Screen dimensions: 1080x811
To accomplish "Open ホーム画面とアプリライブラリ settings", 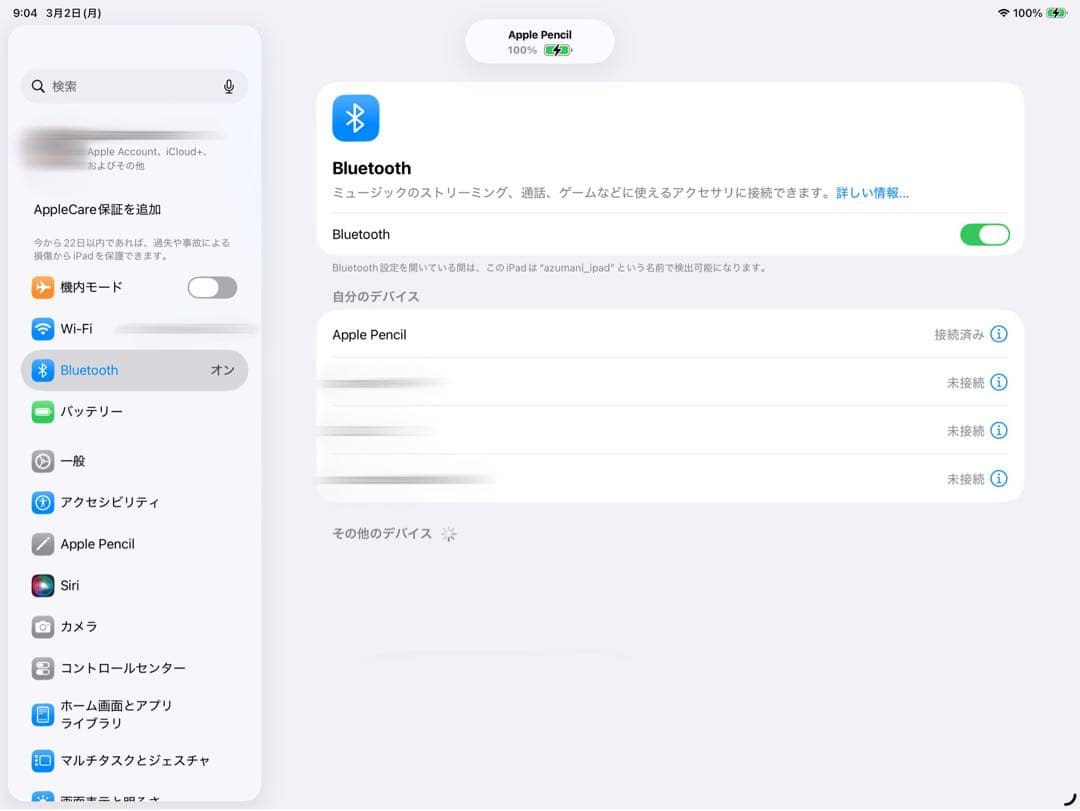I will [134, 715].
